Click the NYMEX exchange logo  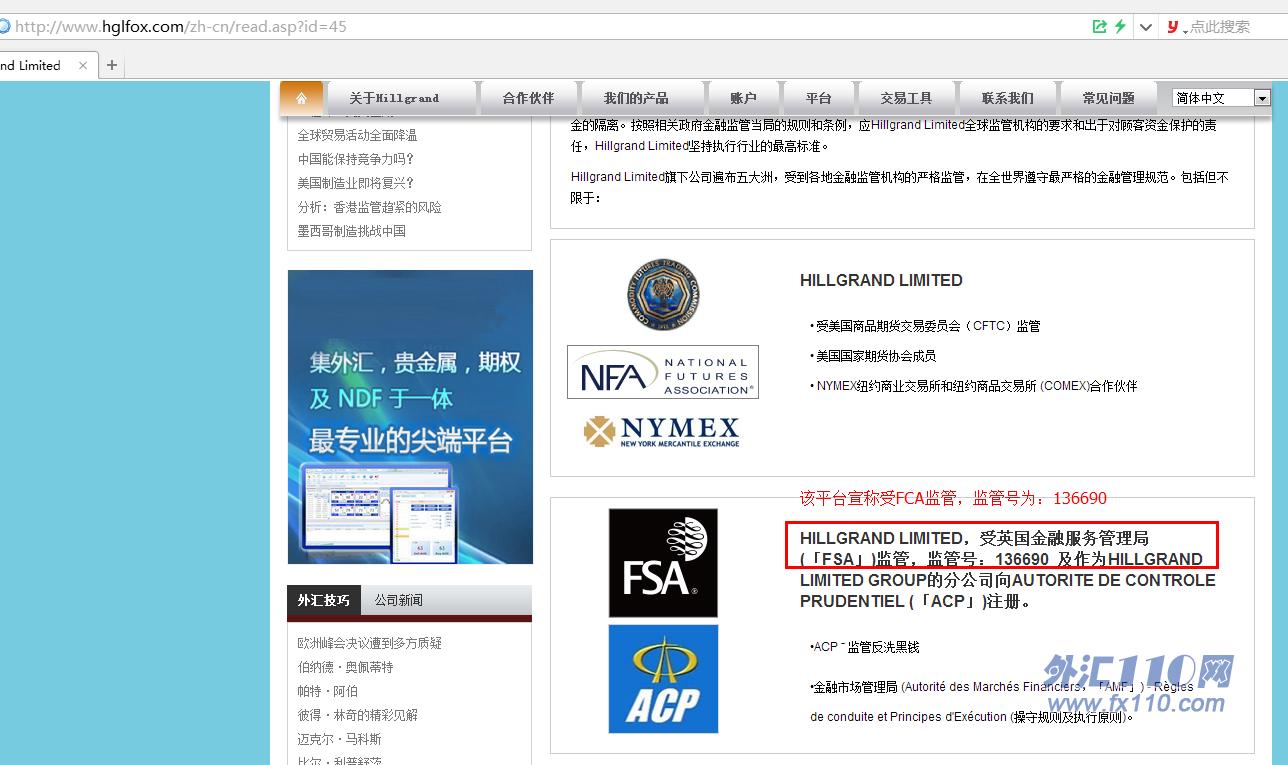click(x=662, y=431)
